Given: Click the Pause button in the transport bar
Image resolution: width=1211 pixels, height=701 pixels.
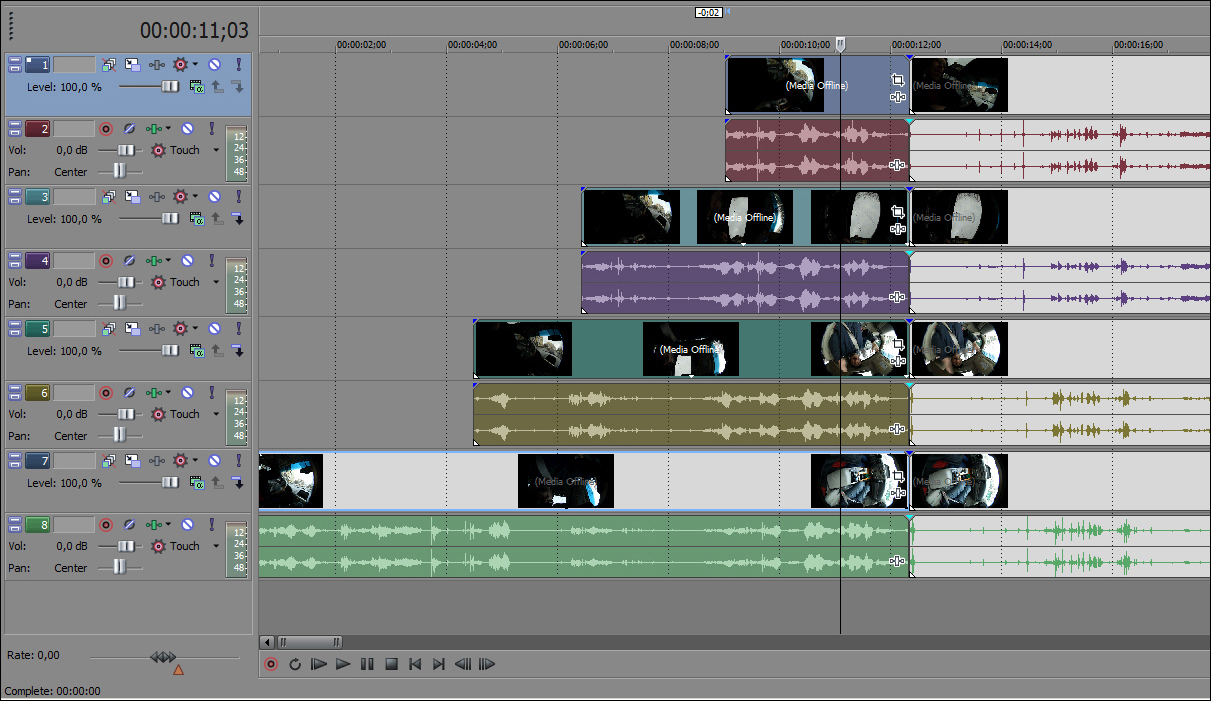Looking at the screenshot, I should click(367, 664).
